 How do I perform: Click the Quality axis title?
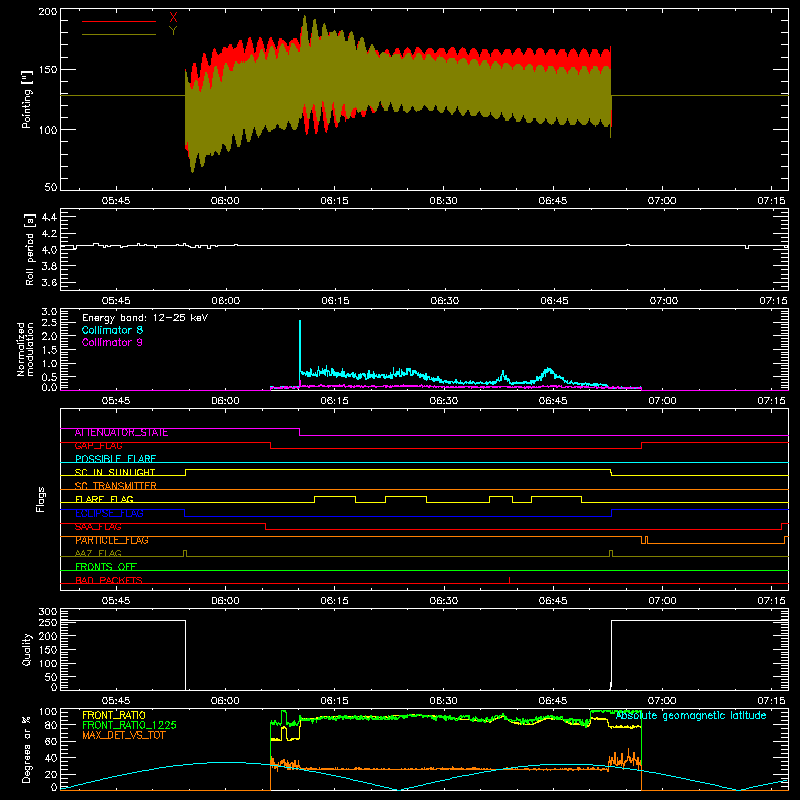coord(27,649)
